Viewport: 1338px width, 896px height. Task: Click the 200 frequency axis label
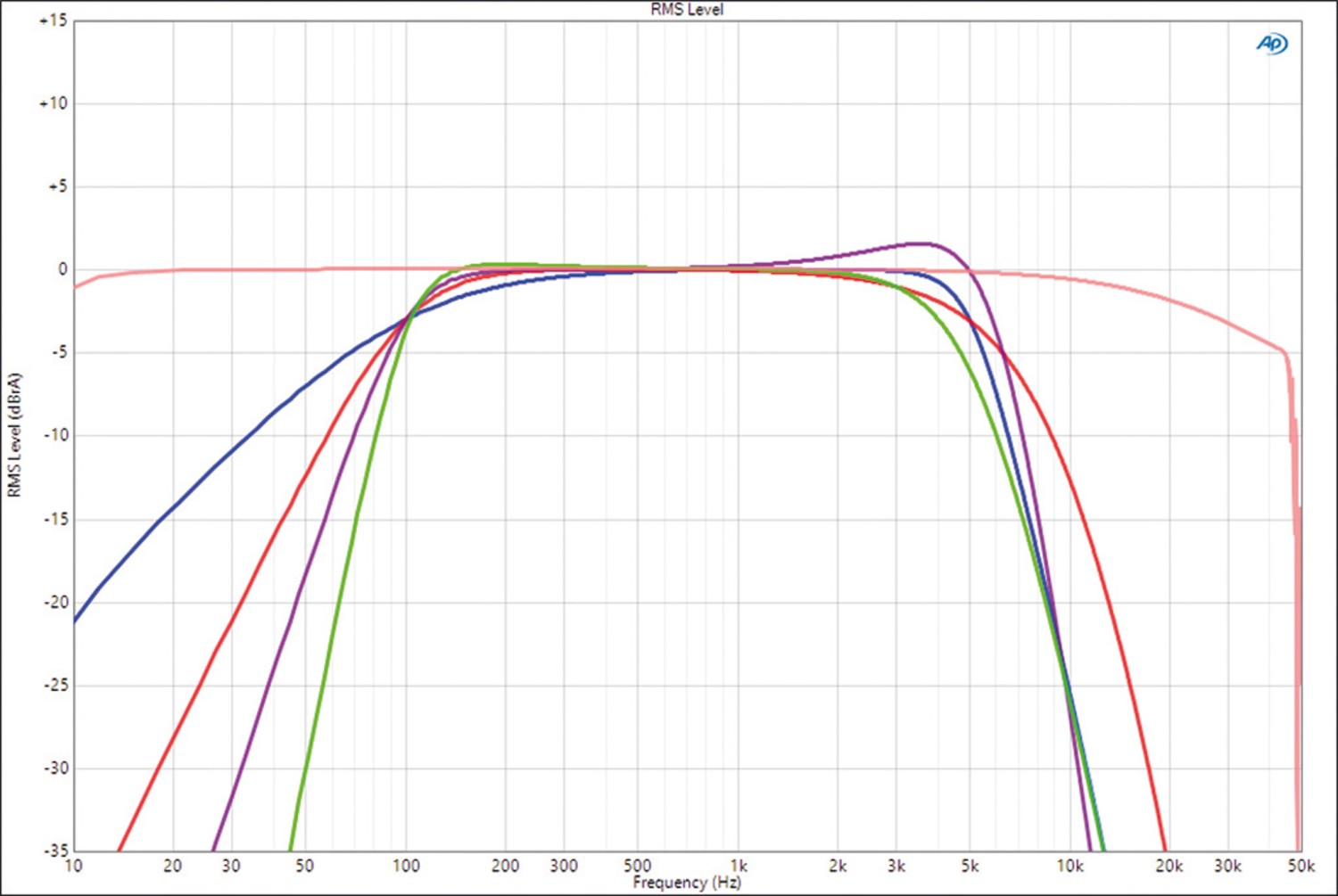coord(506,866)
